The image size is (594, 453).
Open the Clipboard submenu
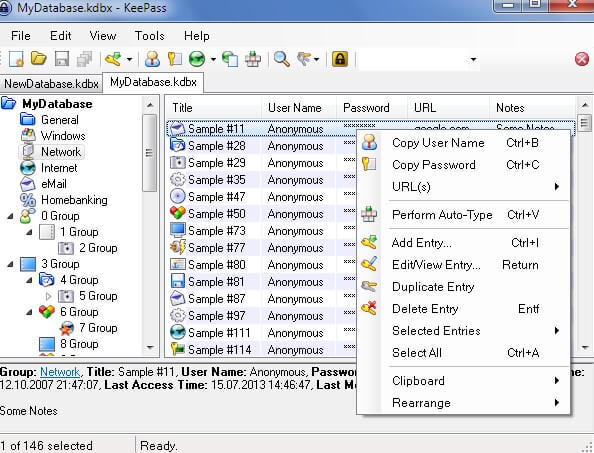463,381
